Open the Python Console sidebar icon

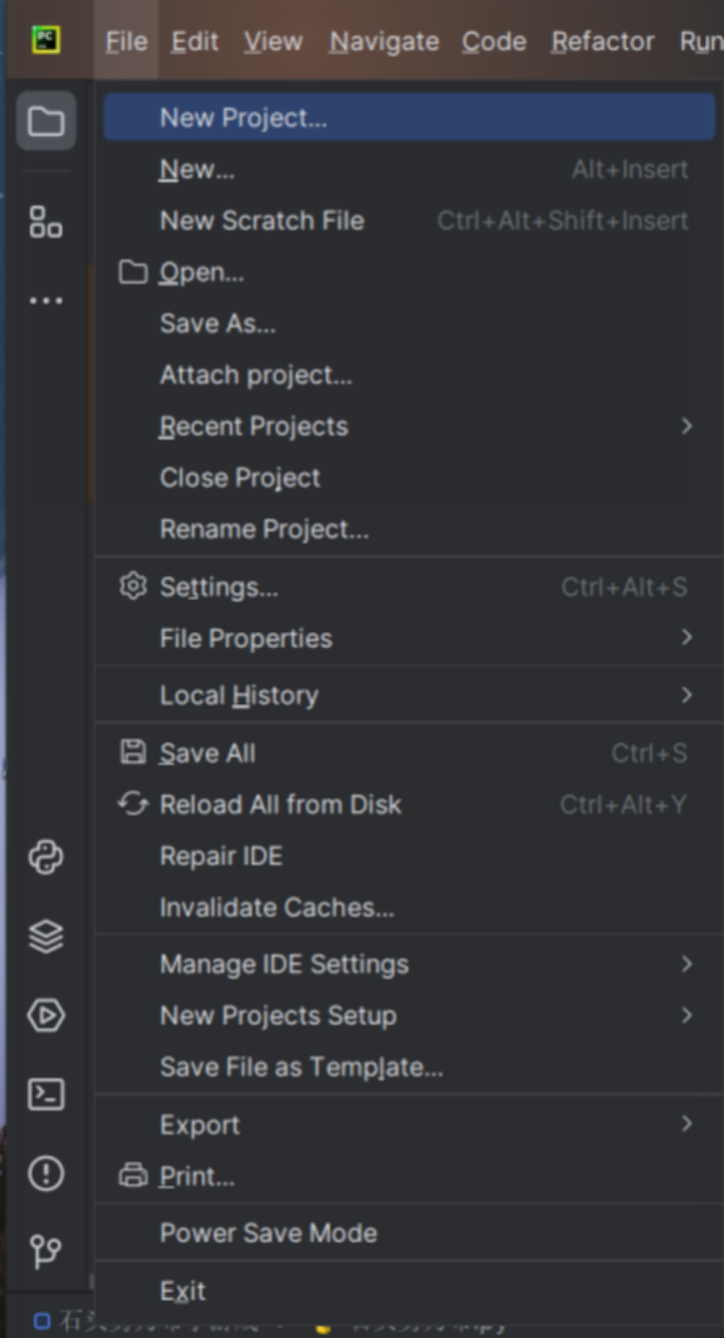click(x=46, y=857)
